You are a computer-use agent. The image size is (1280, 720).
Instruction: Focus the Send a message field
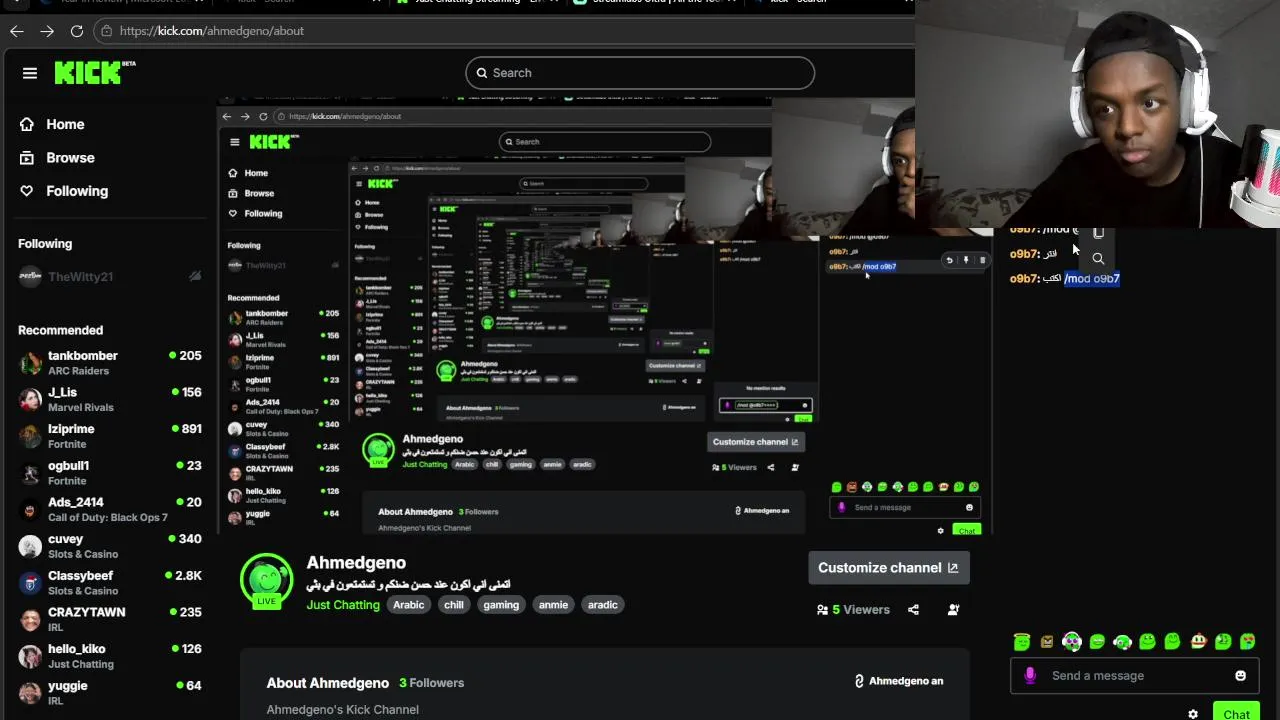click(1134, 676)
